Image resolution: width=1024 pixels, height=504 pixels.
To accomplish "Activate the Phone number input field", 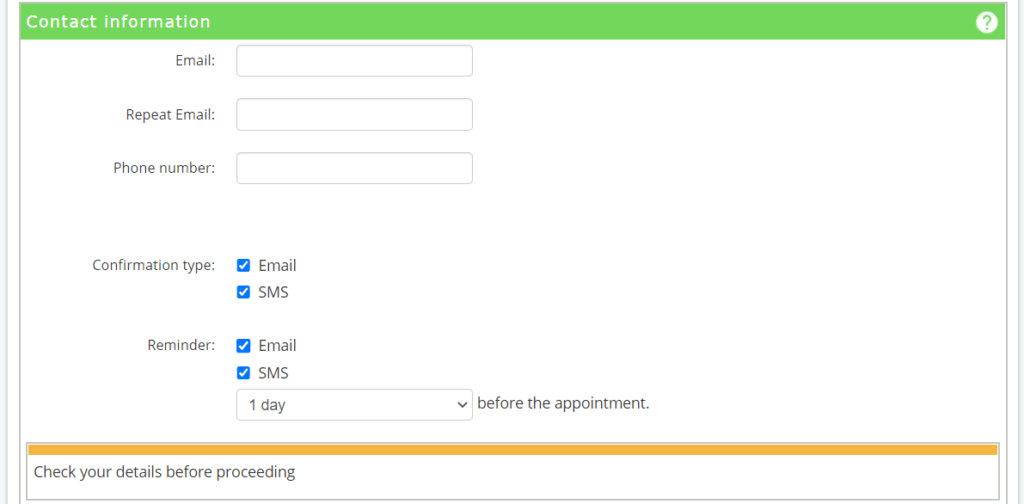I will tap(354, 168).
